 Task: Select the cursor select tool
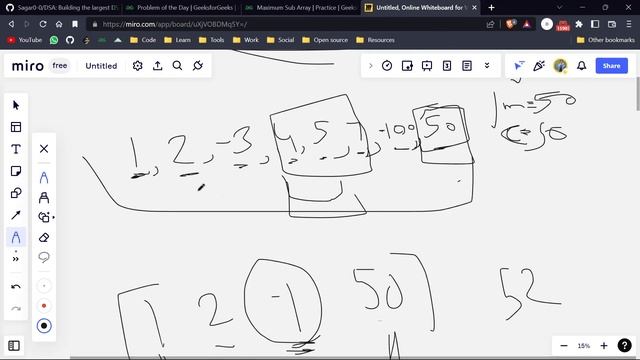pyautogui.click(x=16, y=105)
